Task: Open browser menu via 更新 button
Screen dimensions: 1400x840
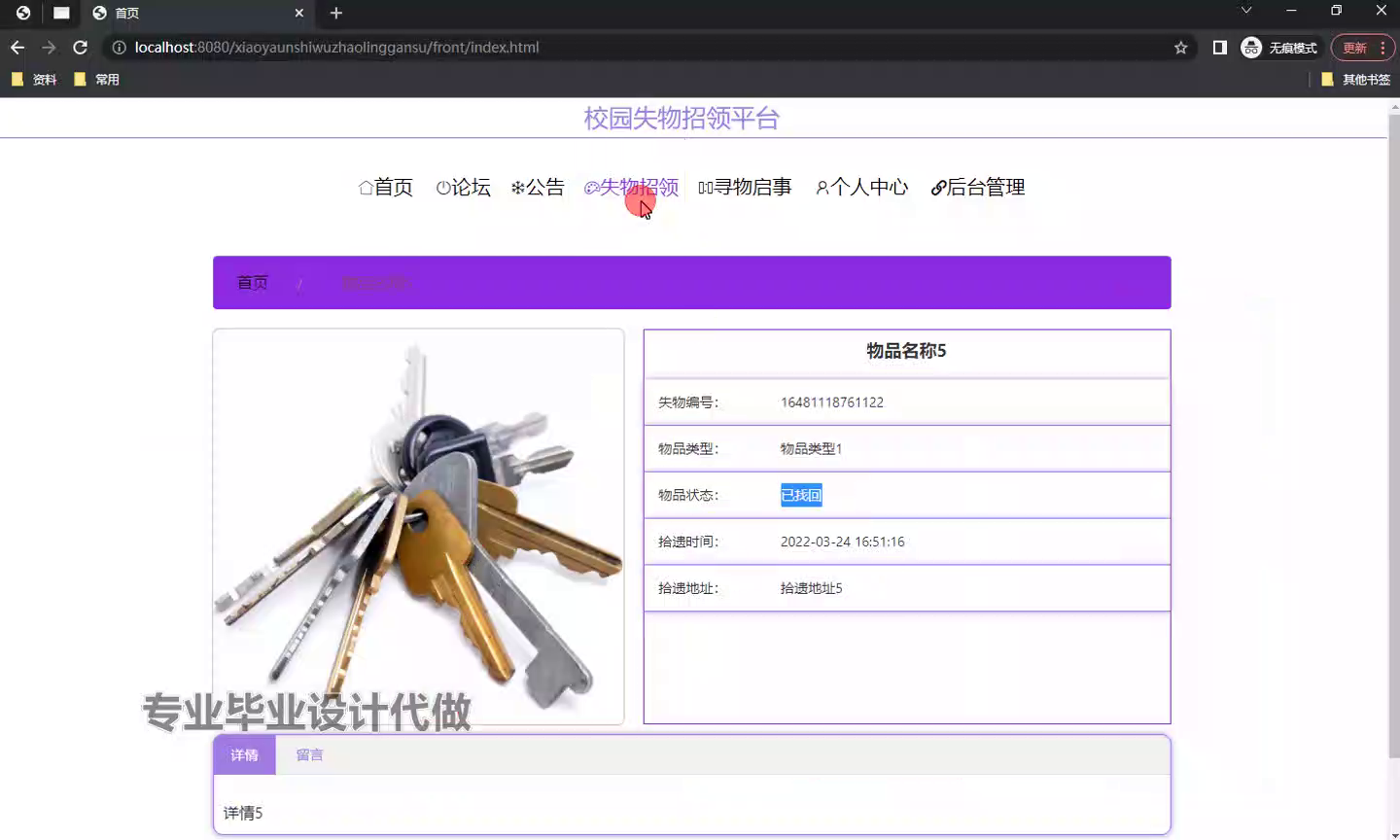Action: coord(1362,48)
